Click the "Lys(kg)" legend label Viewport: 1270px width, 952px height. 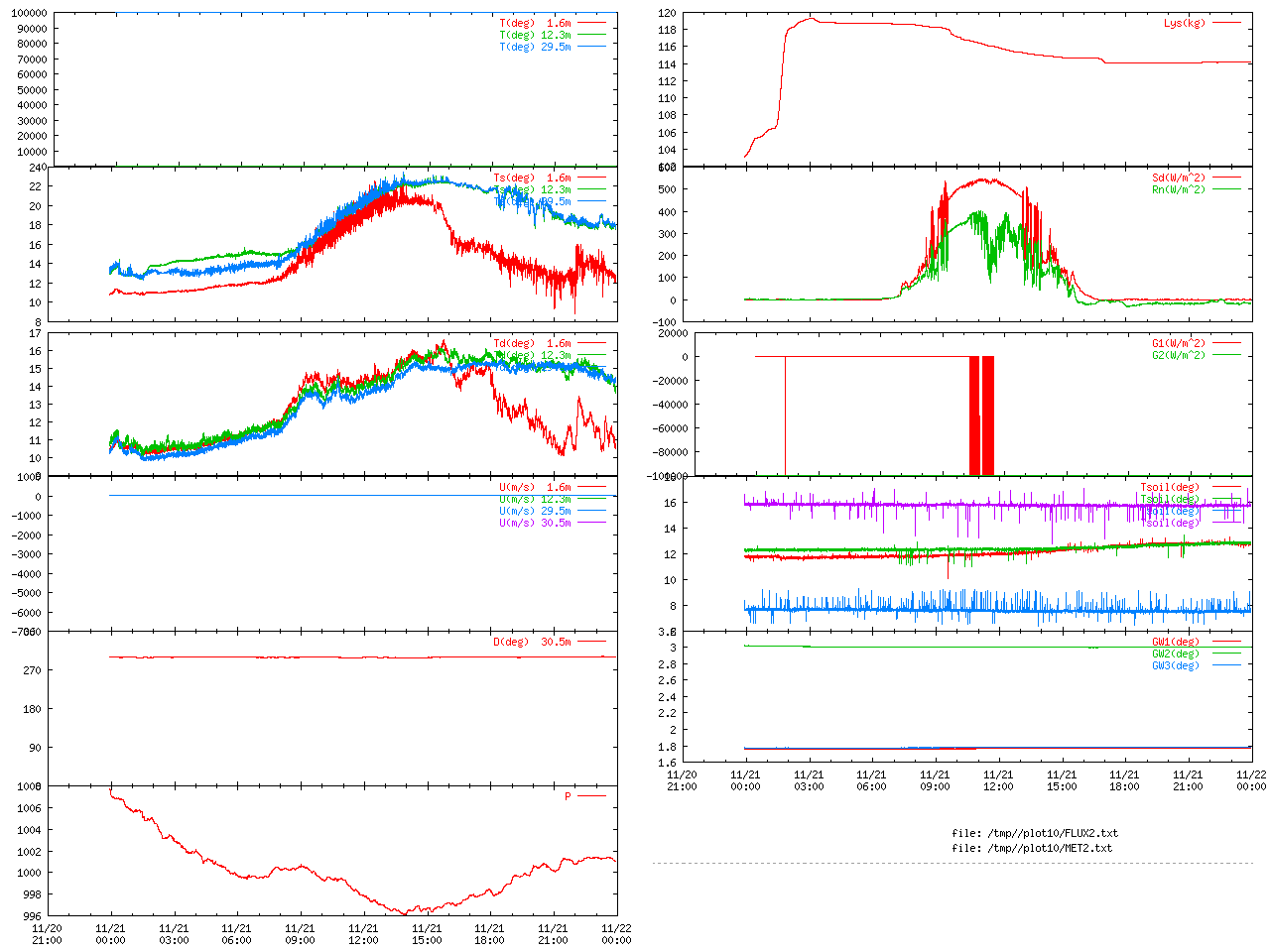click(1185, 22)
